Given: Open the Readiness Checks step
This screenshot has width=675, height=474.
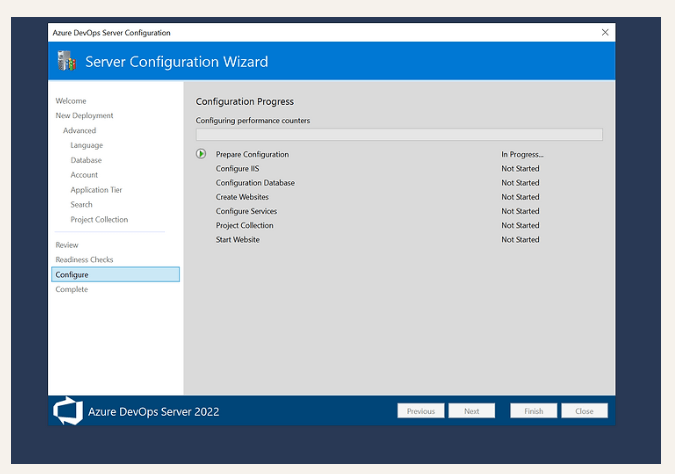Looking at the screenshot, I should (x=84, y=260).
